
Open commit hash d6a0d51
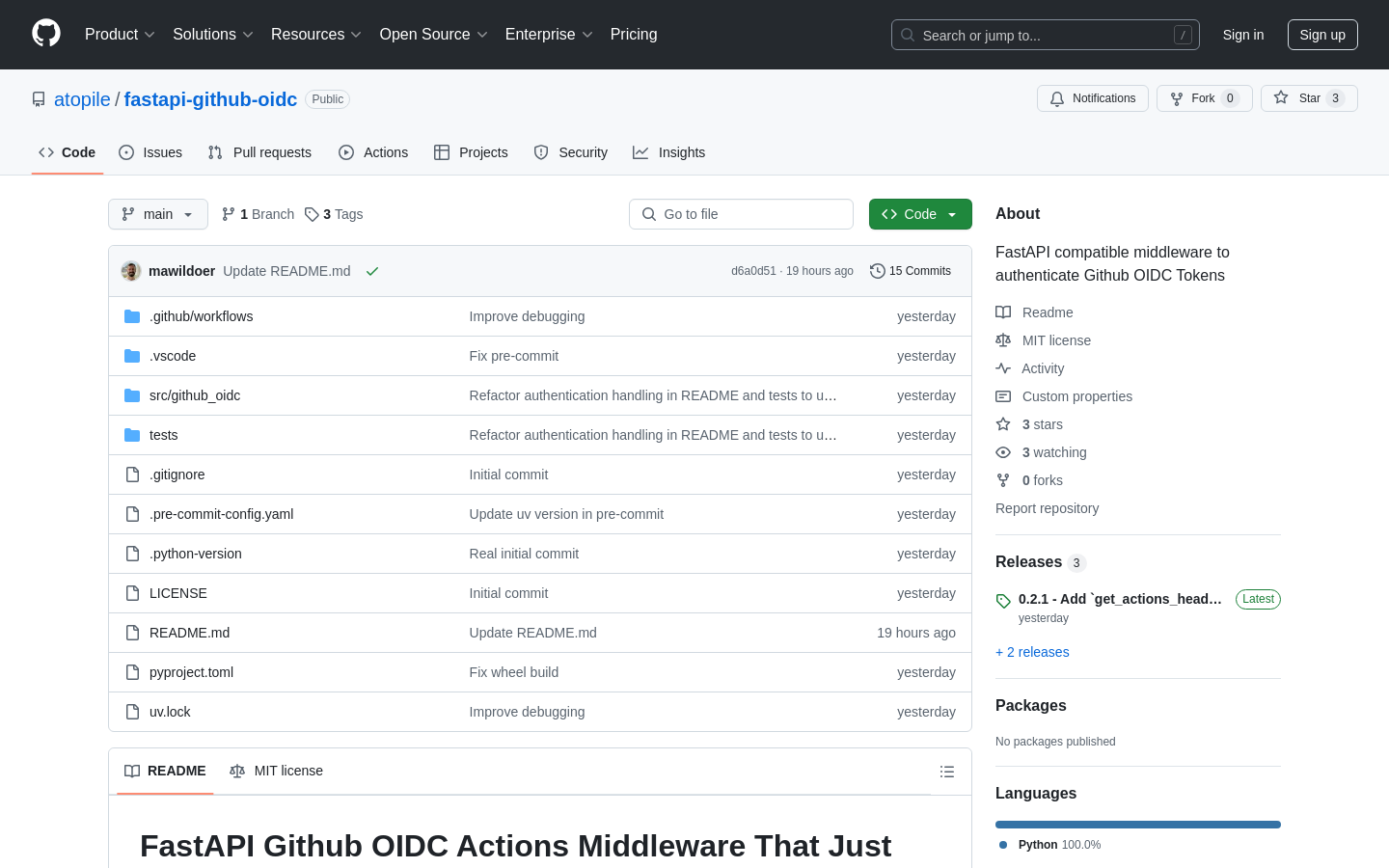pyautogui.click(x=753, y=271)
